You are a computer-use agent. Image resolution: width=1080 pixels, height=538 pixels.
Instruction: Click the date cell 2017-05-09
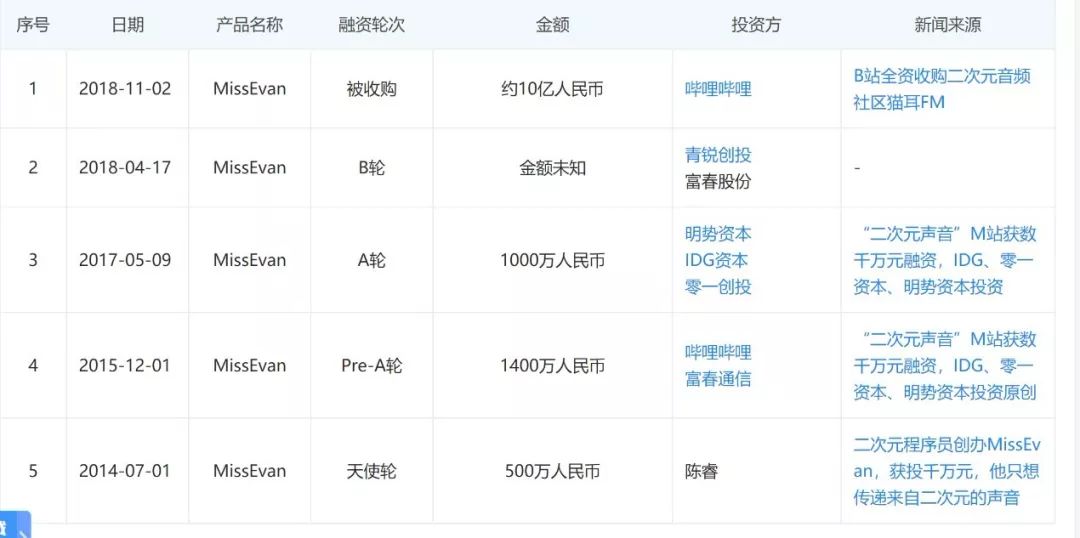[125, 260]
